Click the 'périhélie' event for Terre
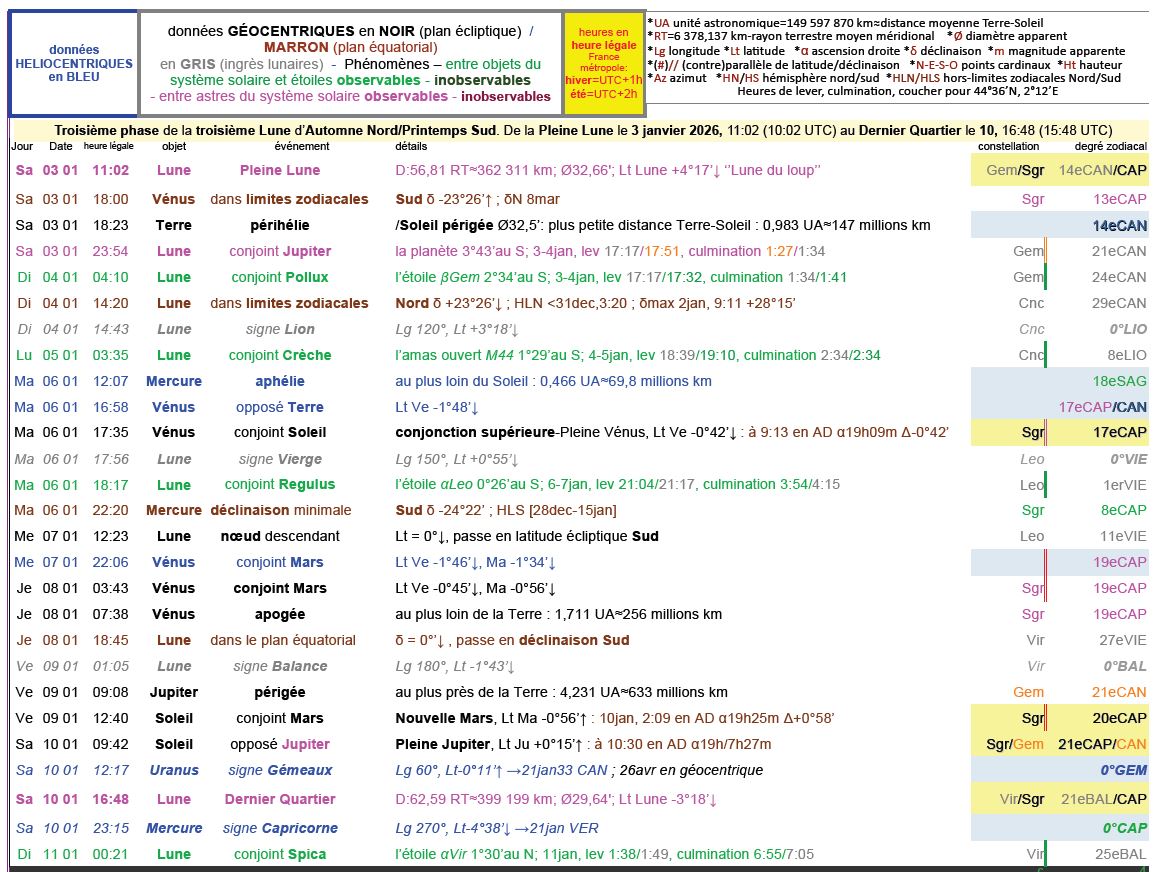The width and height of the screenshot is (1160, 872). coord(280,225)
